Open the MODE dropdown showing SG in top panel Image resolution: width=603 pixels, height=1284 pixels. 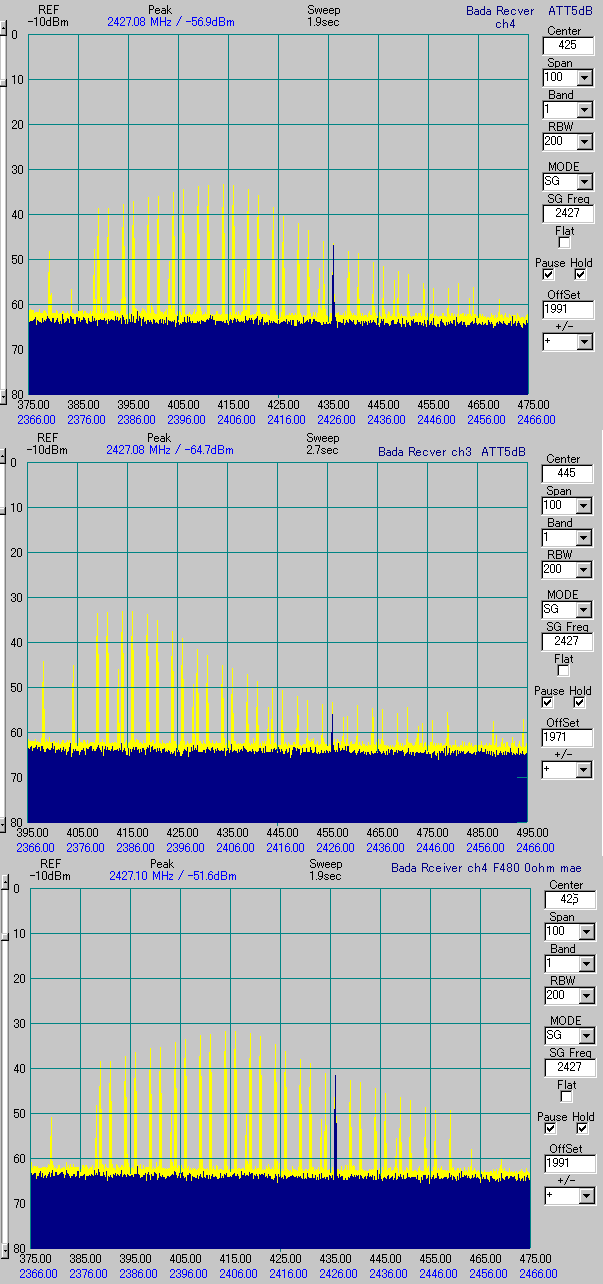point(584,182)
